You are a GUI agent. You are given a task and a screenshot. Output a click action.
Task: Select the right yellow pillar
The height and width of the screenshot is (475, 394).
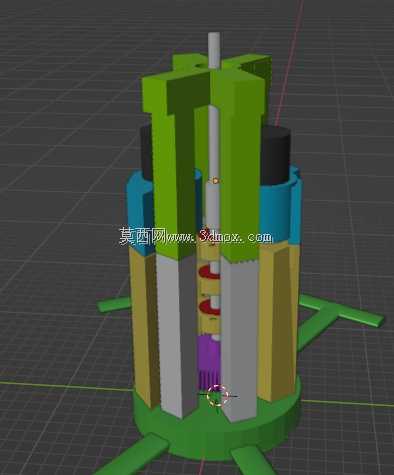click(278, 322)
